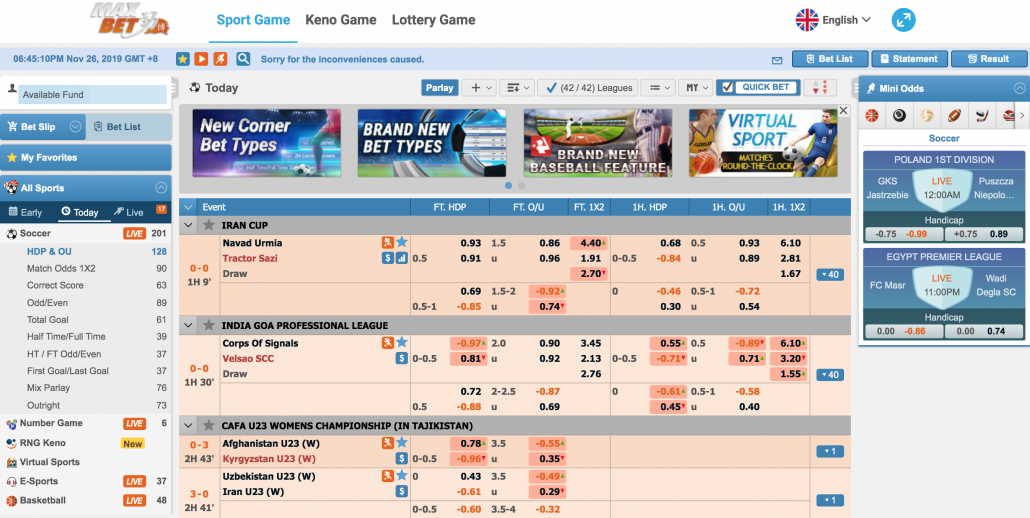Toggle the QUICK BET checkbox
This screenshot has height=518, width=1030.
click(x=727, y=87)
